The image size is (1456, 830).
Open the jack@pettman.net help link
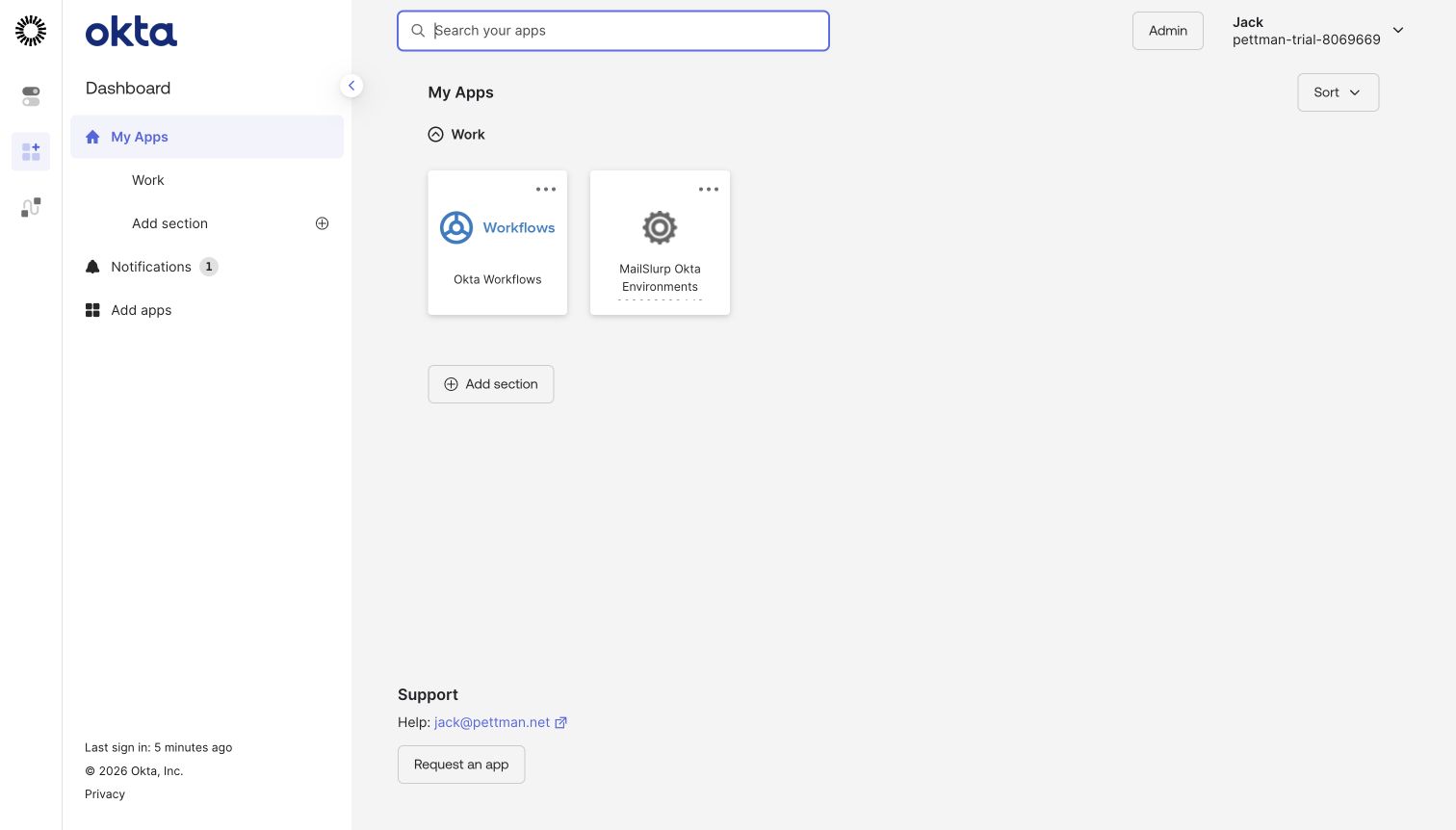[492, 722]
